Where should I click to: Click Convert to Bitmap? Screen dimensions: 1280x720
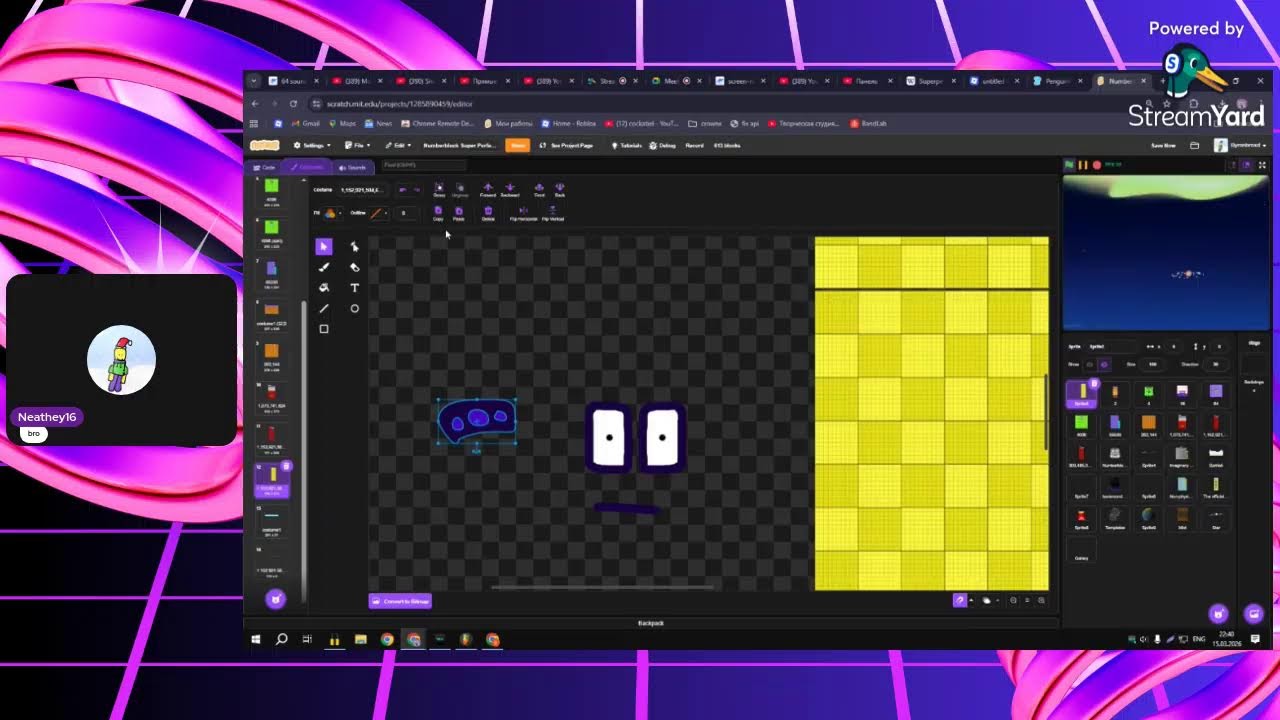pyautogui.click(x=401, y=601)
